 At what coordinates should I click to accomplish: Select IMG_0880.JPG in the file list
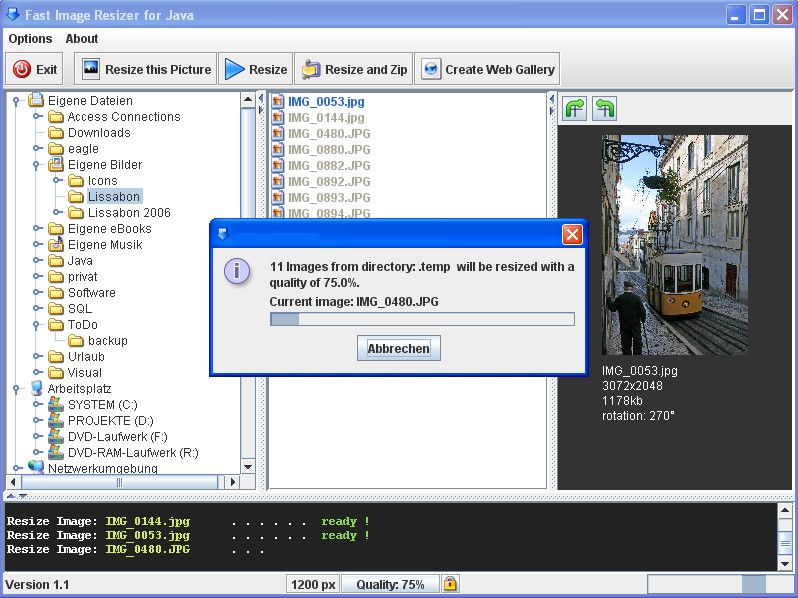point(329,150)
